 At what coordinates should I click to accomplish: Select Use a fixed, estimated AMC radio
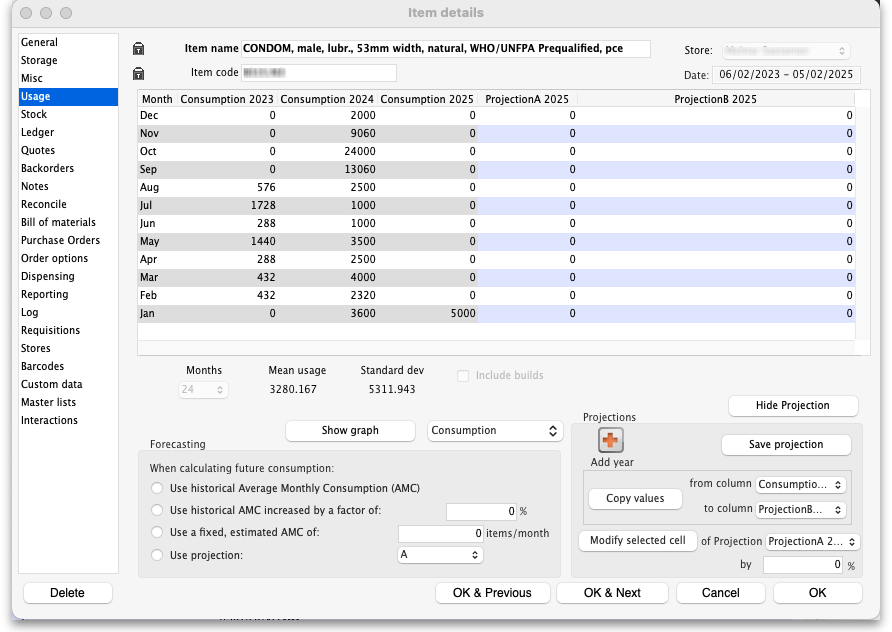pos(156,533)
